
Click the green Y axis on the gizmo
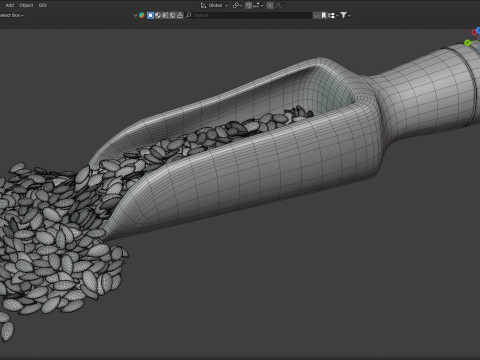tap(467, 43)
